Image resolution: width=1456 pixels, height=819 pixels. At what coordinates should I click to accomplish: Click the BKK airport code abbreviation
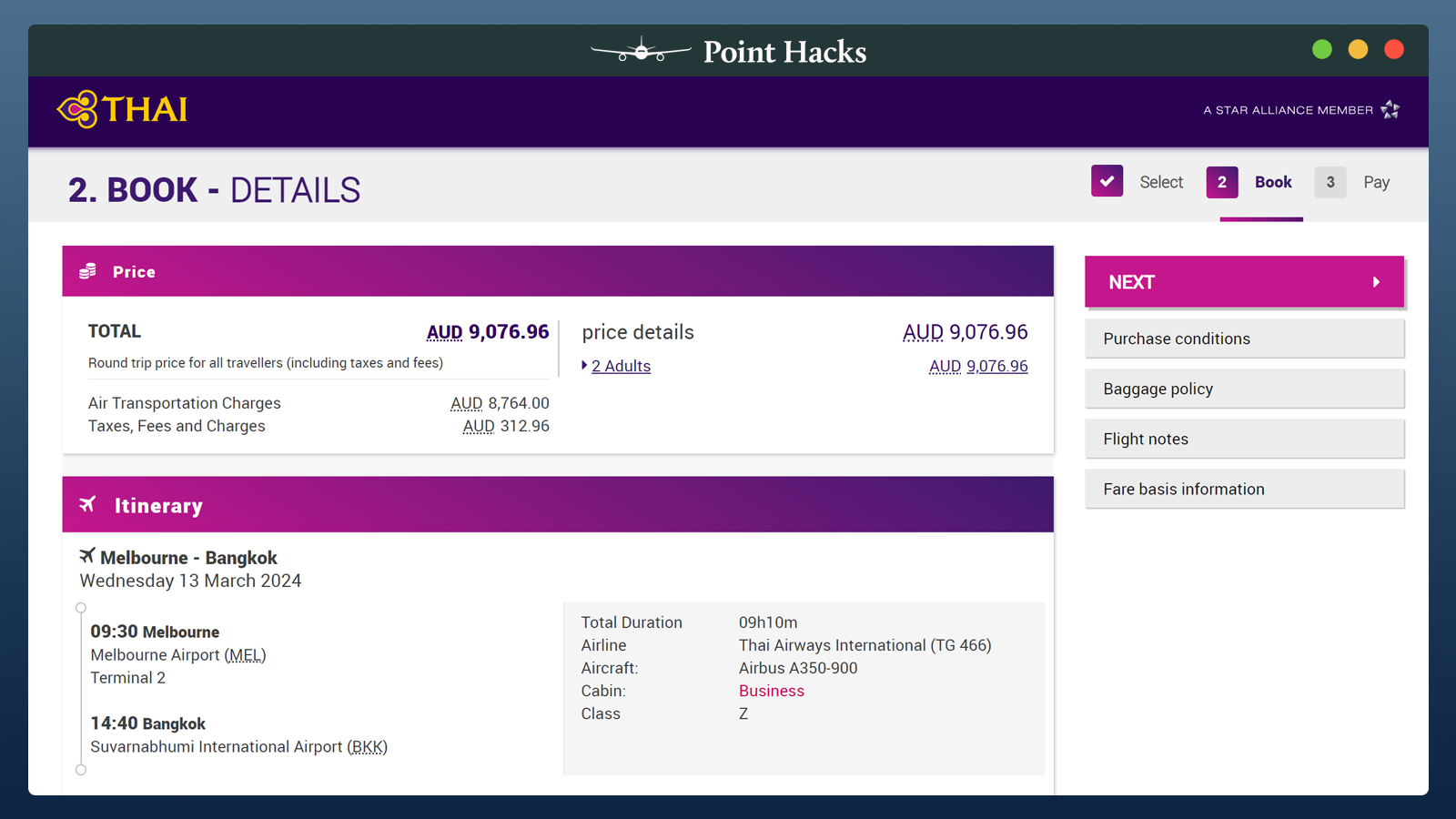368,747
